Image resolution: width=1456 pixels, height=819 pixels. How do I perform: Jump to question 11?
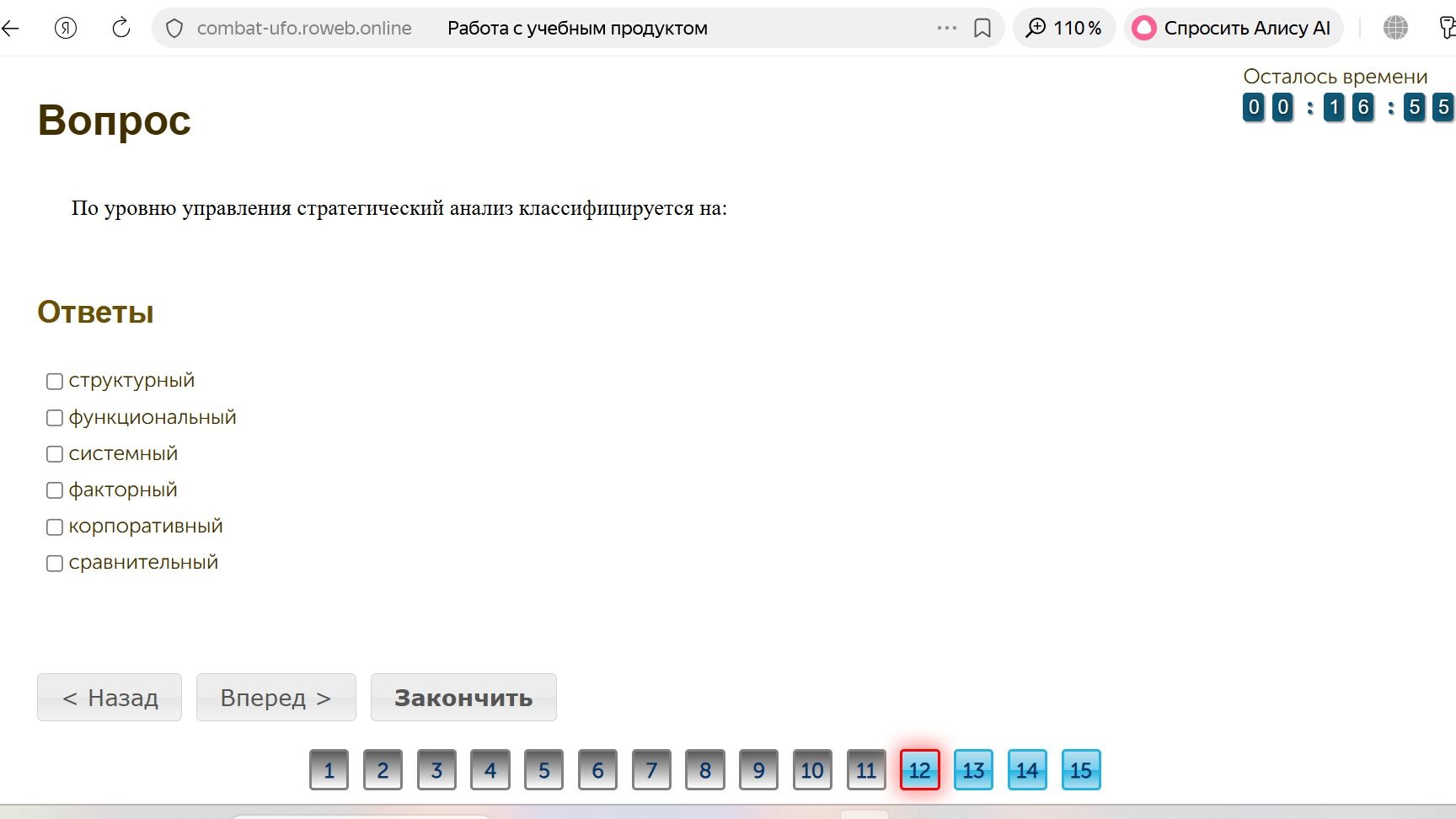pos(866,770)
